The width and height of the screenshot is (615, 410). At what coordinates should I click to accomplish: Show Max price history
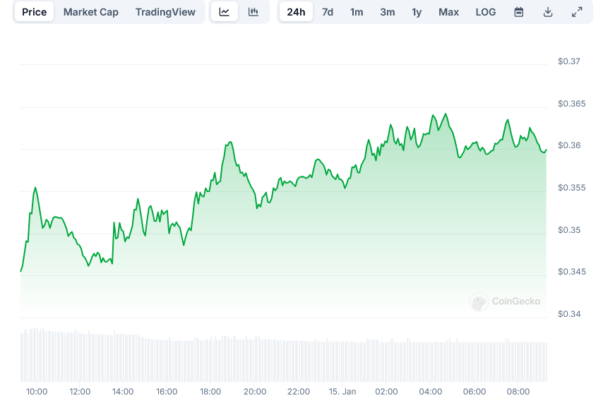(x=449, y=12)
